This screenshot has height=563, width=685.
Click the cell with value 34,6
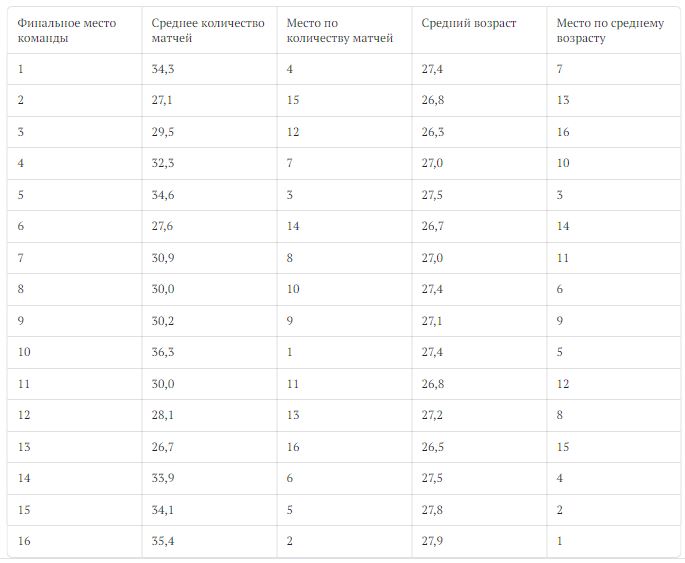(163, 195)
